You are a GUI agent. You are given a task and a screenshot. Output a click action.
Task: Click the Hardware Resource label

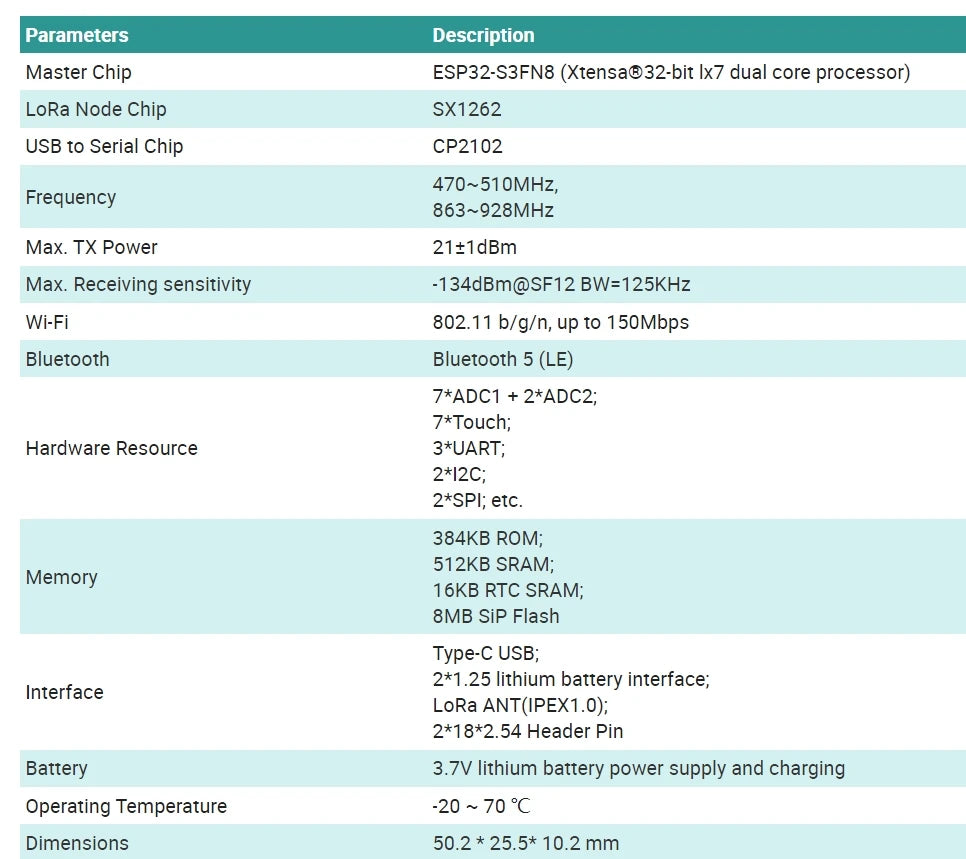[x=112, y=448]
